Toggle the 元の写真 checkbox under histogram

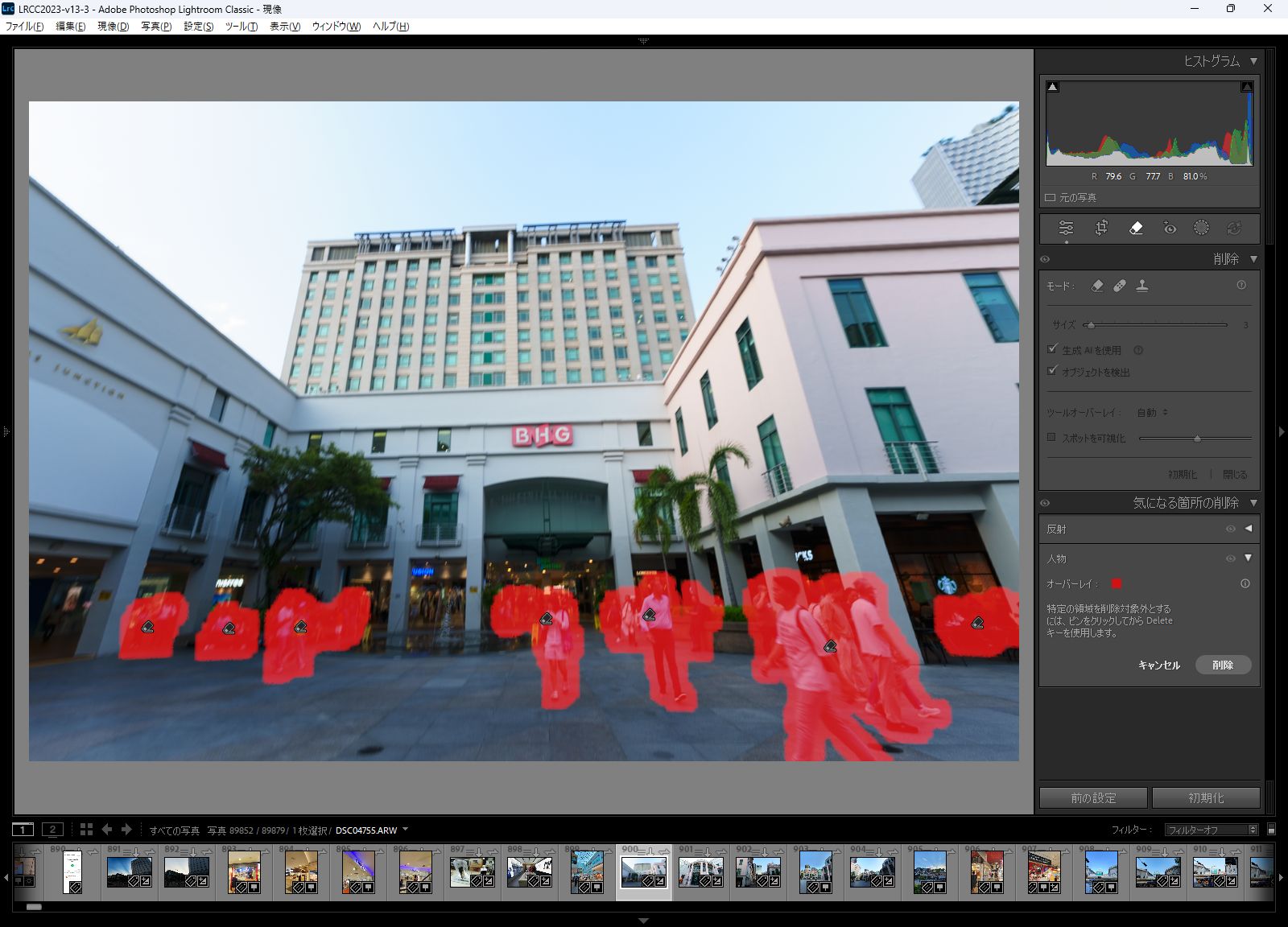pos(1050,197)
